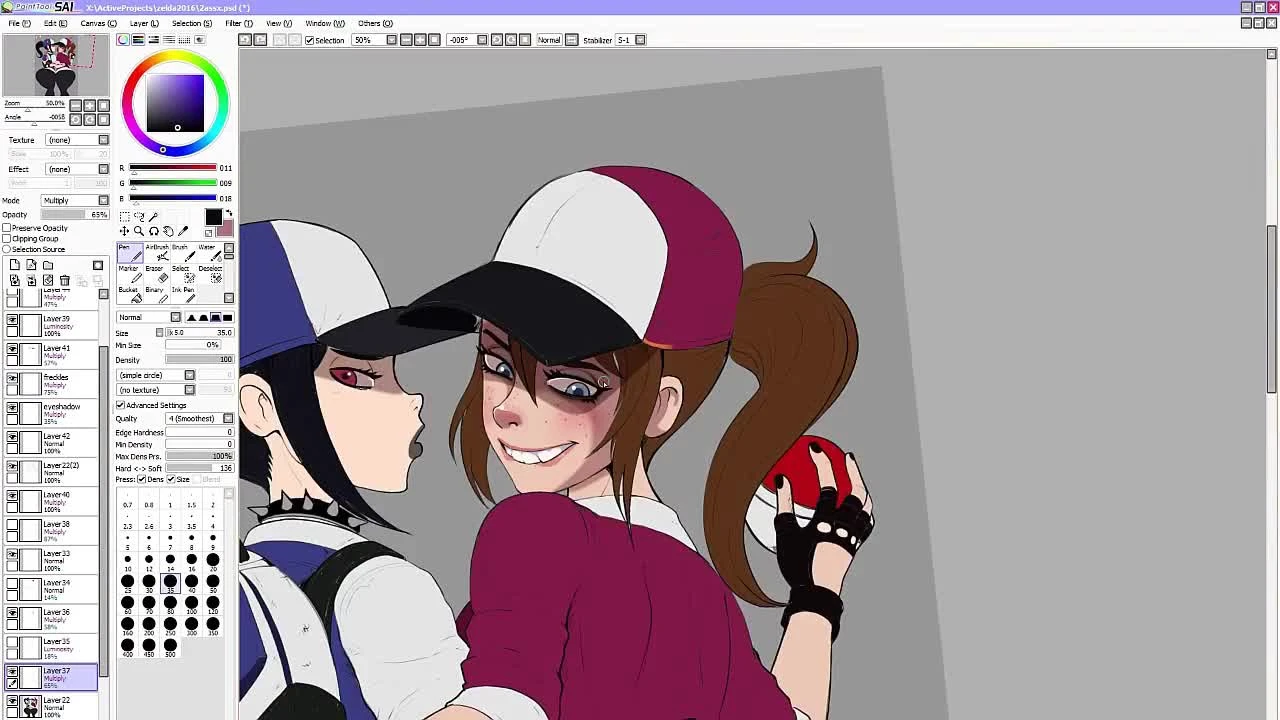
Task: Enable the Preserve Opacity checkbox
Action: pos(7,228)
